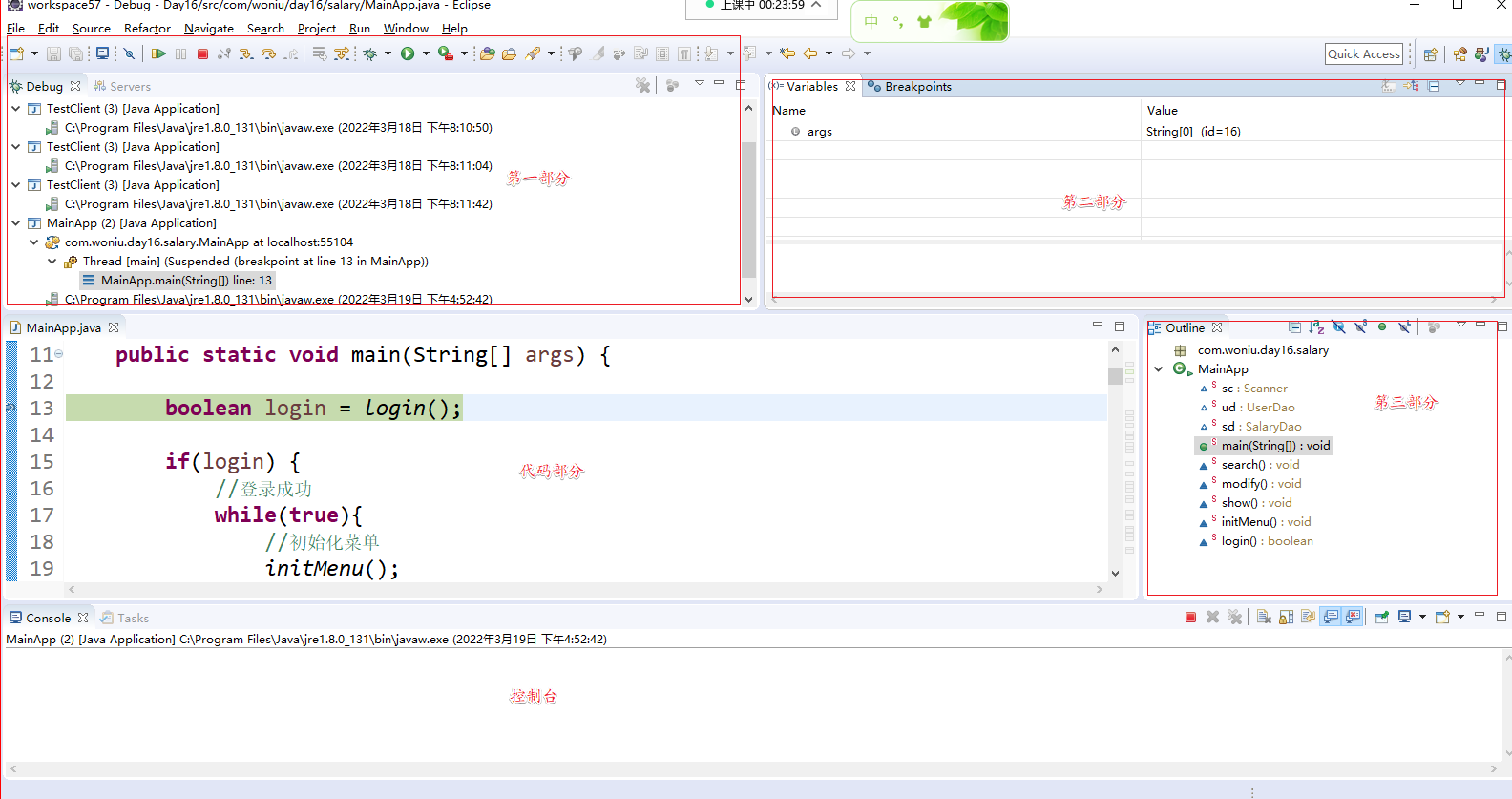Toggle Sort alphabetically in the Outline
This screenshot has width=1512, height=799.
click(1316, 327)
